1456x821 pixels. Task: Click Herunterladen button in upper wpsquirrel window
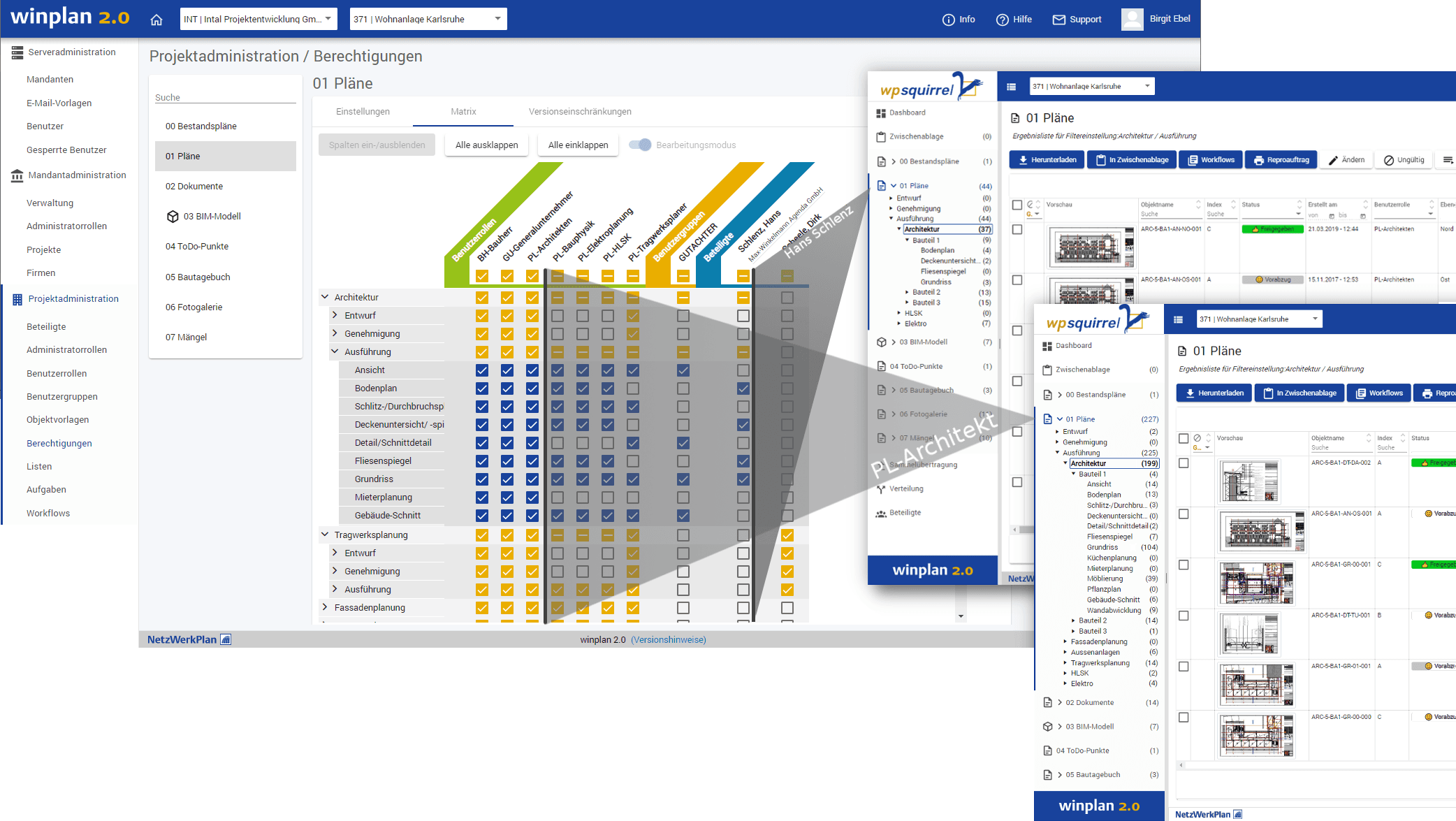coord(1047,160)
